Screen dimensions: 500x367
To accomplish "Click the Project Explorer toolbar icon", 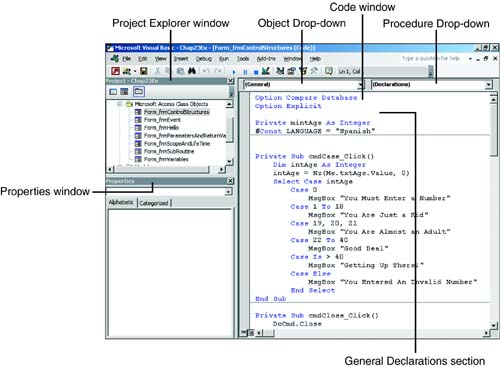I will pos(280,71).
